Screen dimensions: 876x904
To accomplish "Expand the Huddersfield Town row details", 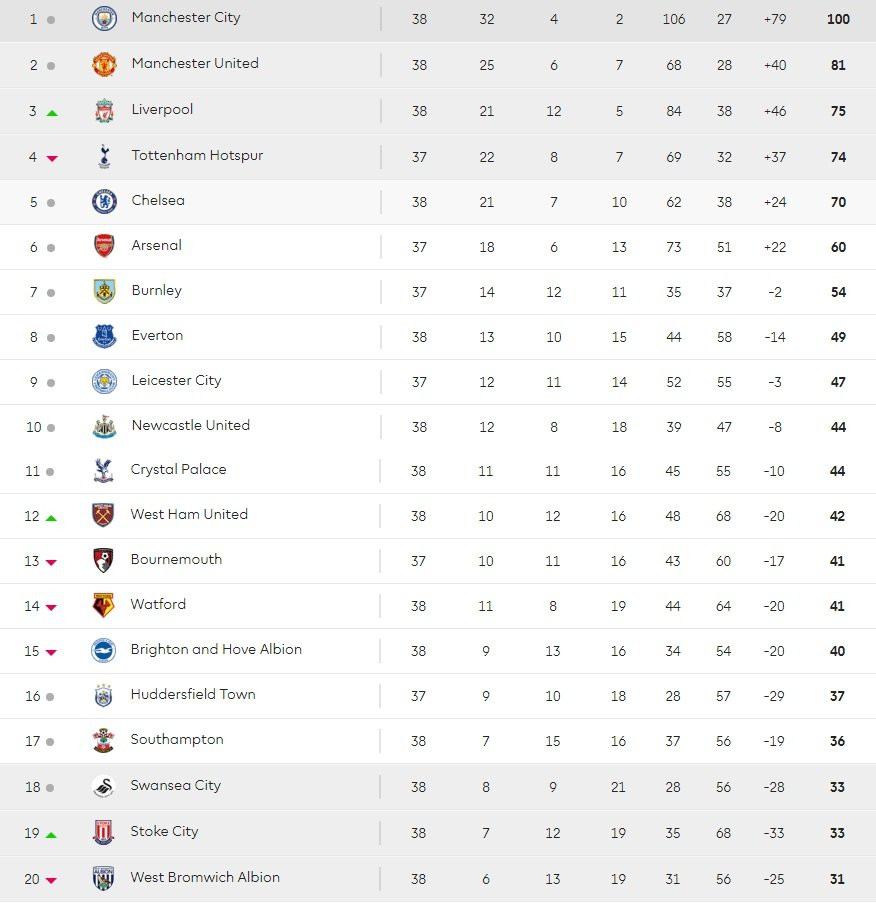I will (438, 696).
